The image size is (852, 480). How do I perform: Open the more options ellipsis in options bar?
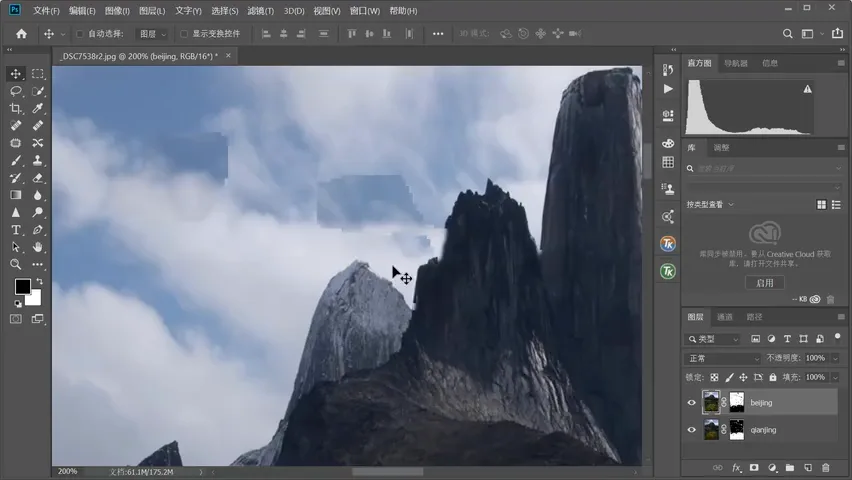tap(438, 34)
